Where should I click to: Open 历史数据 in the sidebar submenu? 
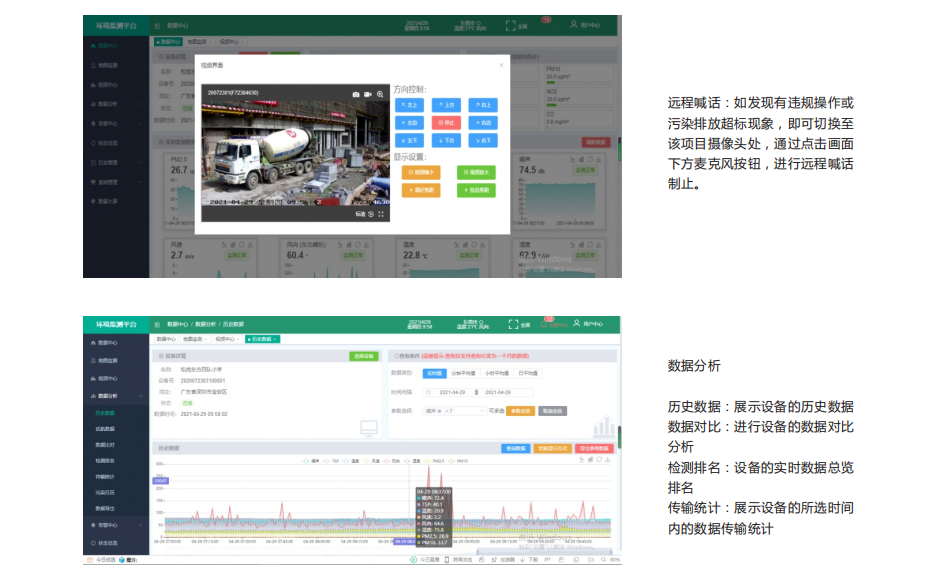point(105,413)
